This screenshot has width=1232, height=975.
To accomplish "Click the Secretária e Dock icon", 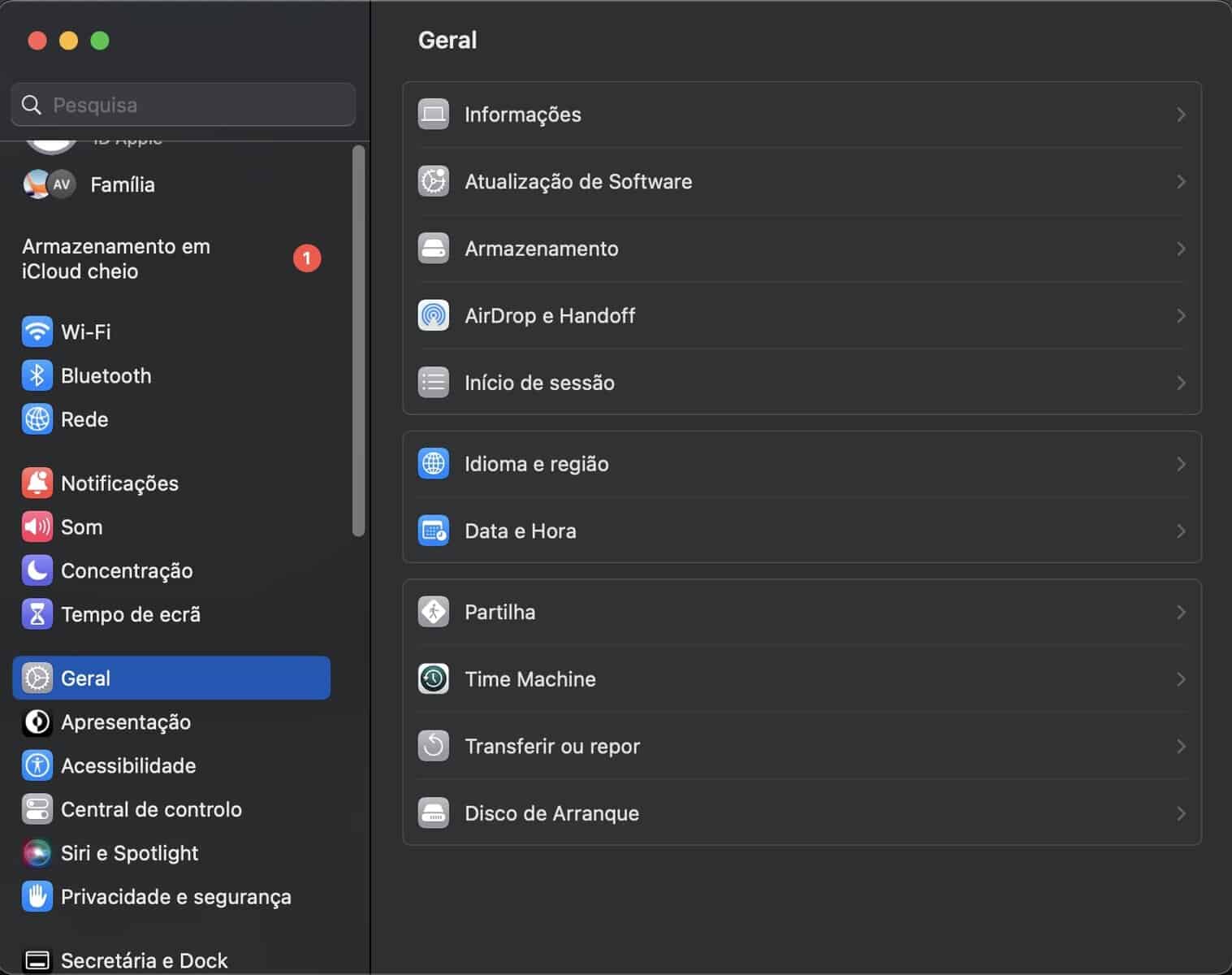I will [37, 960].
